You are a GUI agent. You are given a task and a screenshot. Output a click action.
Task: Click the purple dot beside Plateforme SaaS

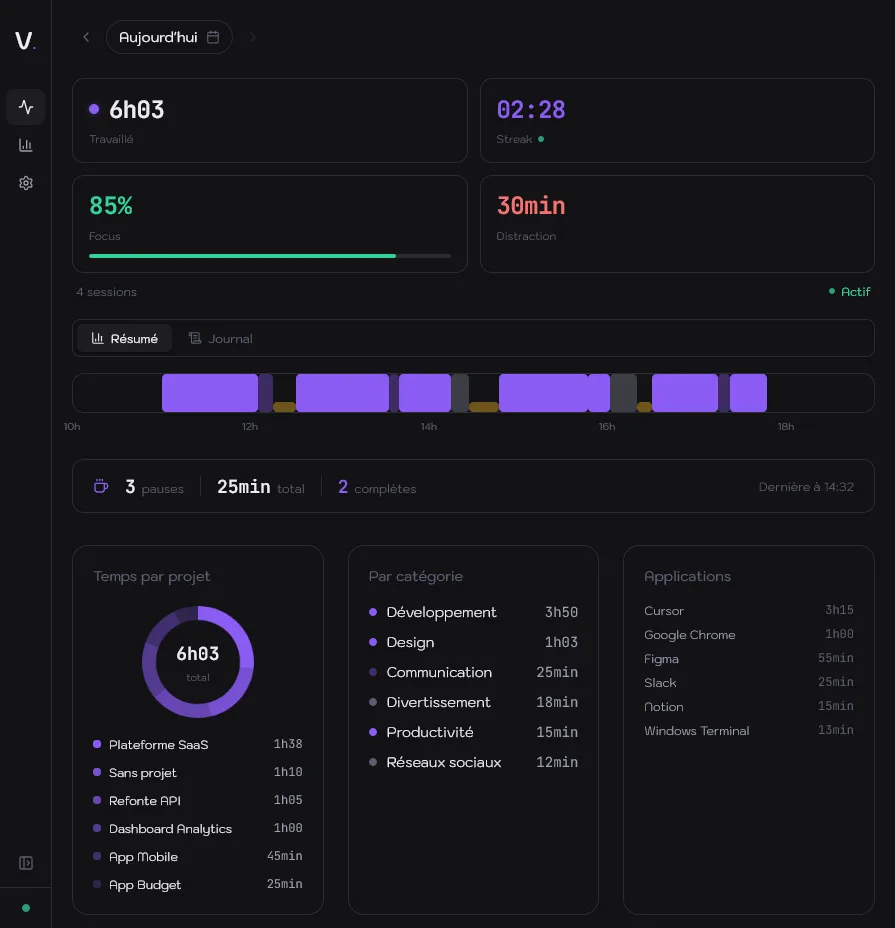coord(97,744)
